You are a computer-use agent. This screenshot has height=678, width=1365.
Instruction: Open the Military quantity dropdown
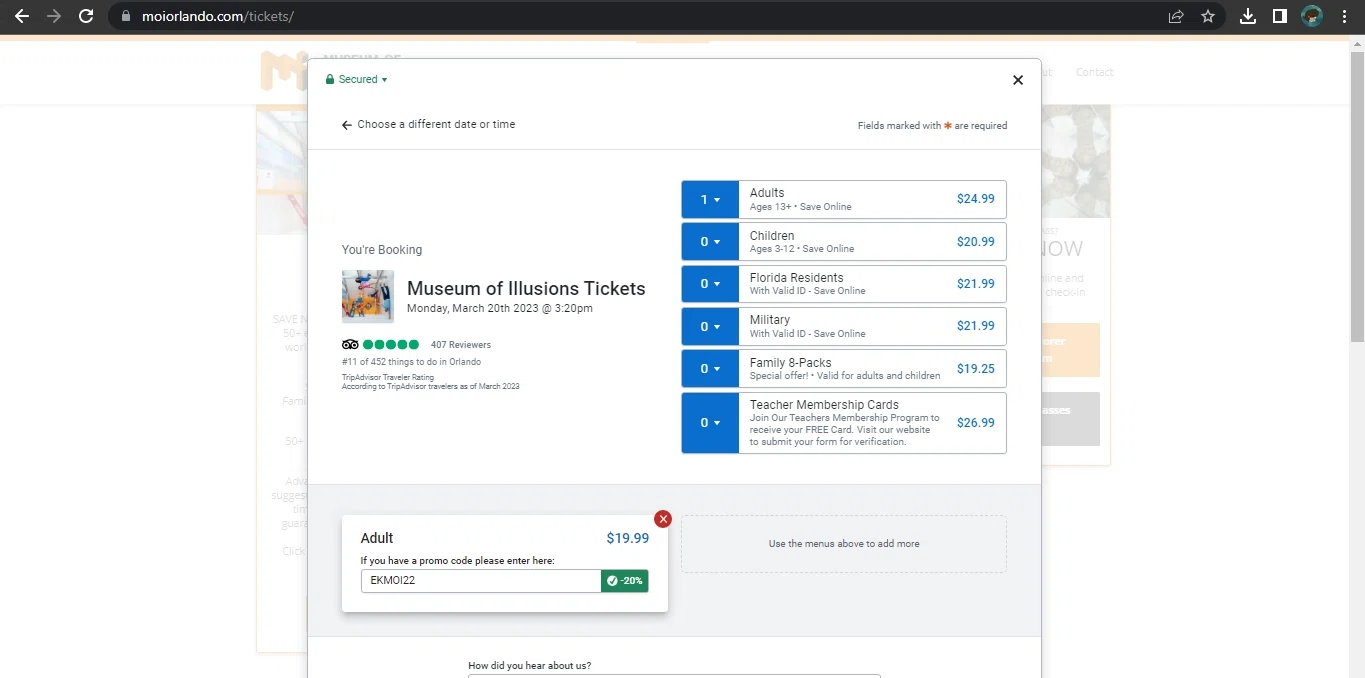click(710, 326)
